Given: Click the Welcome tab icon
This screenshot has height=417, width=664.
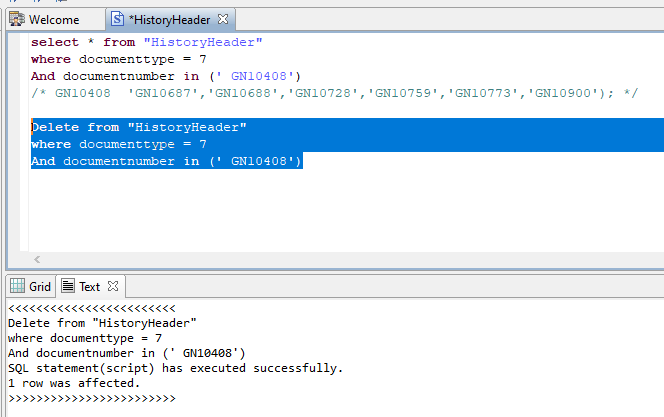Looking at the screenshot, I should point(17,19).
